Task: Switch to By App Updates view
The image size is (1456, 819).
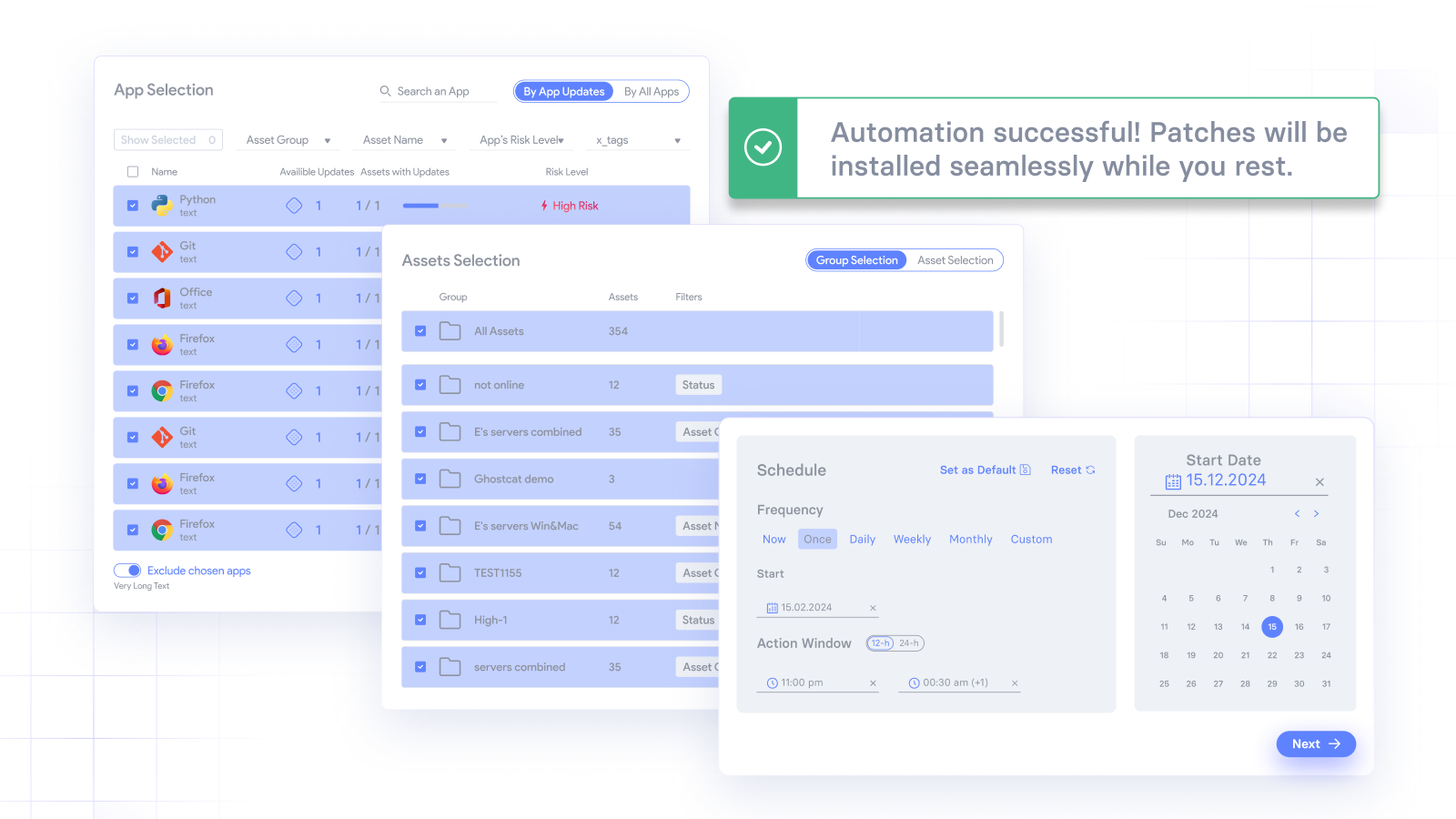Action: click(564, 92)
